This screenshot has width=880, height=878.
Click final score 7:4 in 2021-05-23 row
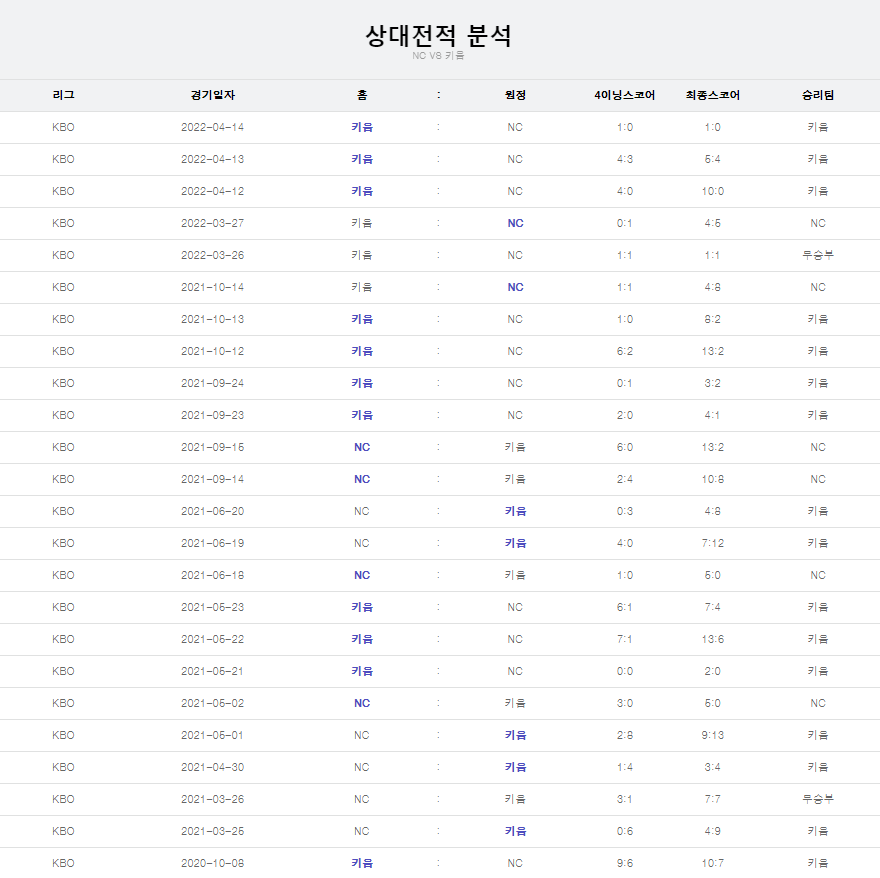pos(713,607)
